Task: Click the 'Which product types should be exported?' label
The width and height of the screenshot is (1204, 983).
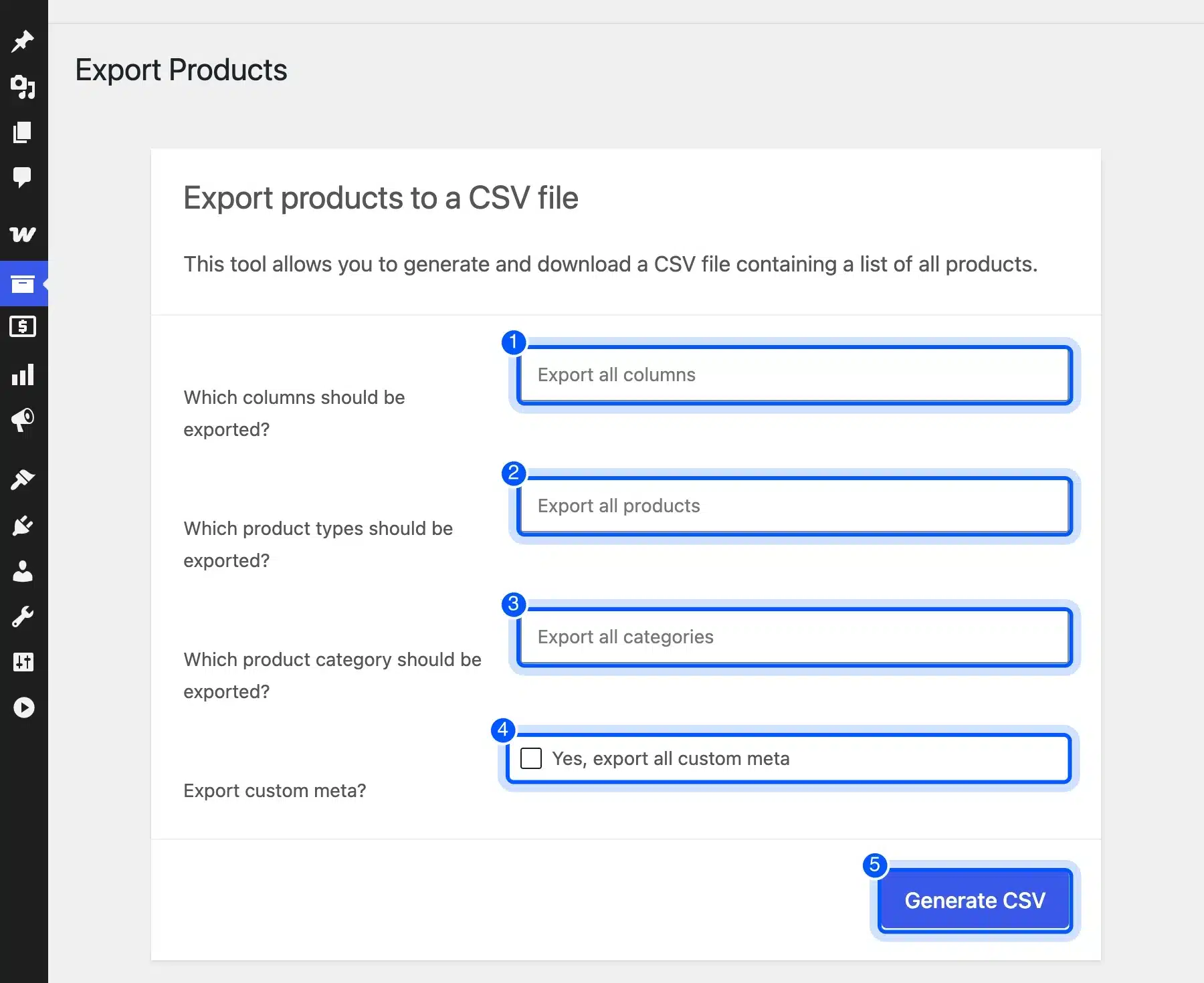Action: (318, 544)
